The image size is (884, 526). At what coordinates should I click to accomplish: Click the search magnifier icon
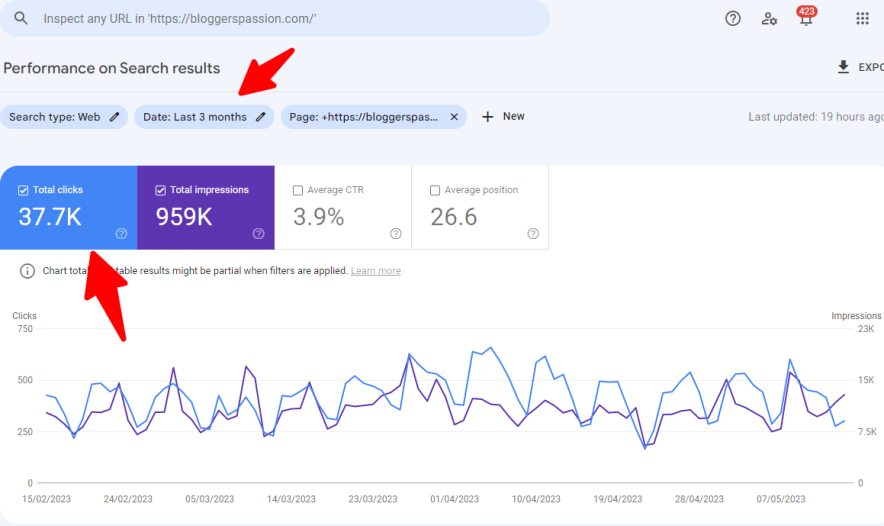(21, 19)
